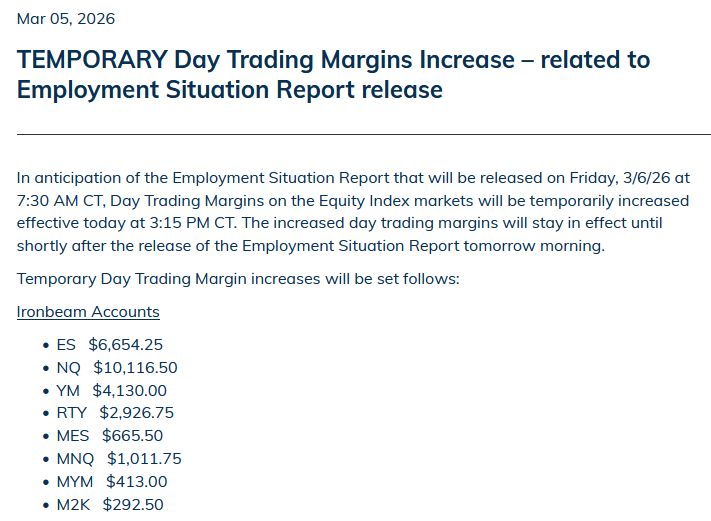Select the NQ ticker symbol
Viewport: 711px width, 521px height.
[68, 368]
